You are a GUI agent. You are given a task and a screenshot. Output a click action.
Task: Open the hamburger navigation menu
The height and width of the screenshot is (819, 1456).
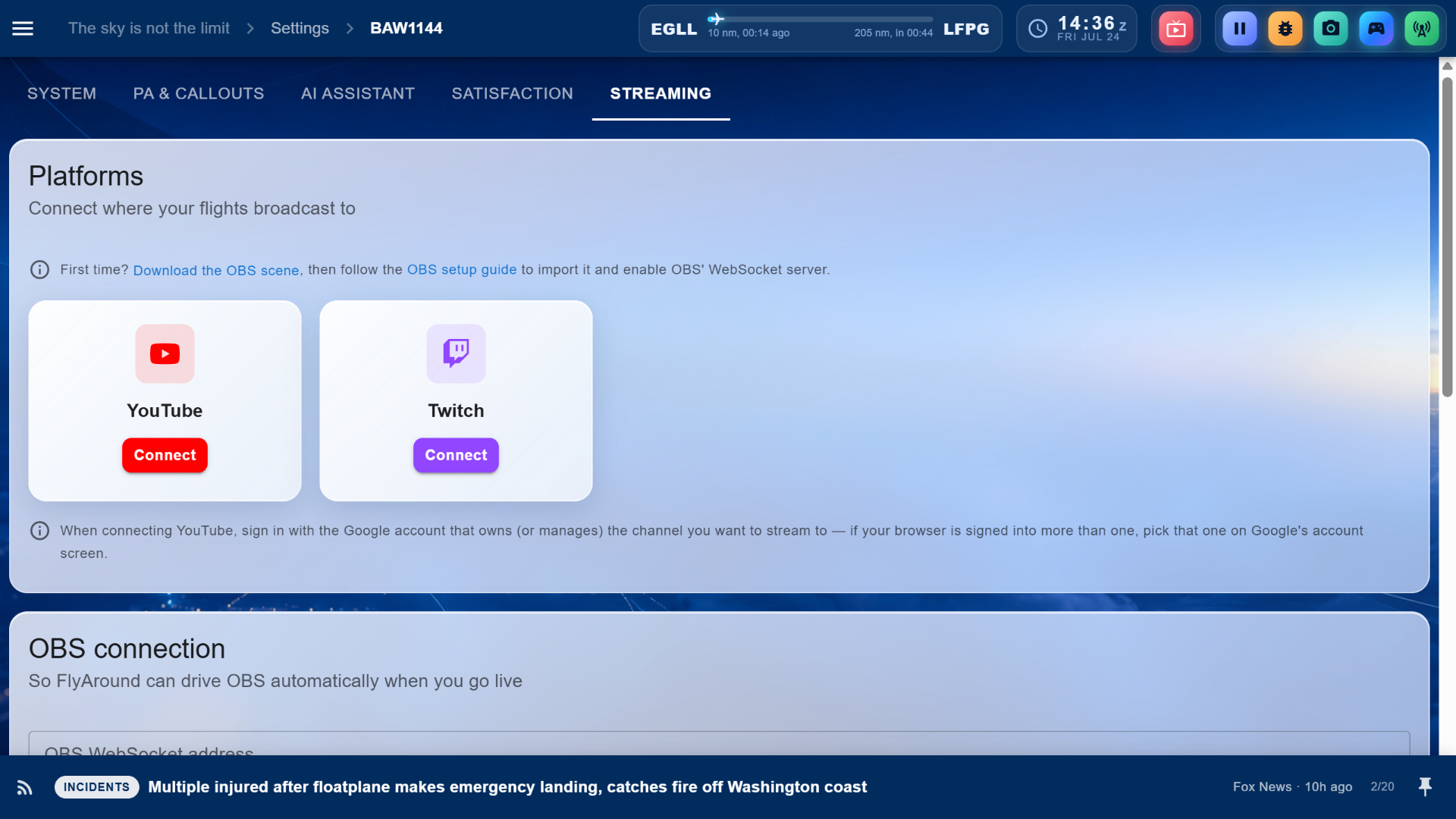click(23, 29)
